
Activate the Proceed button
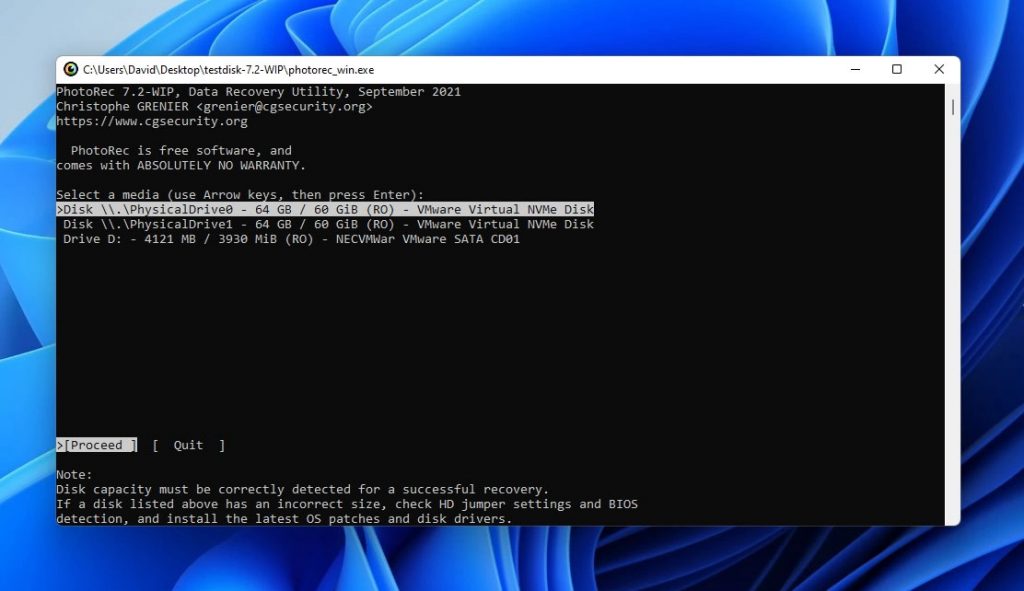click(x=96, y=445)
